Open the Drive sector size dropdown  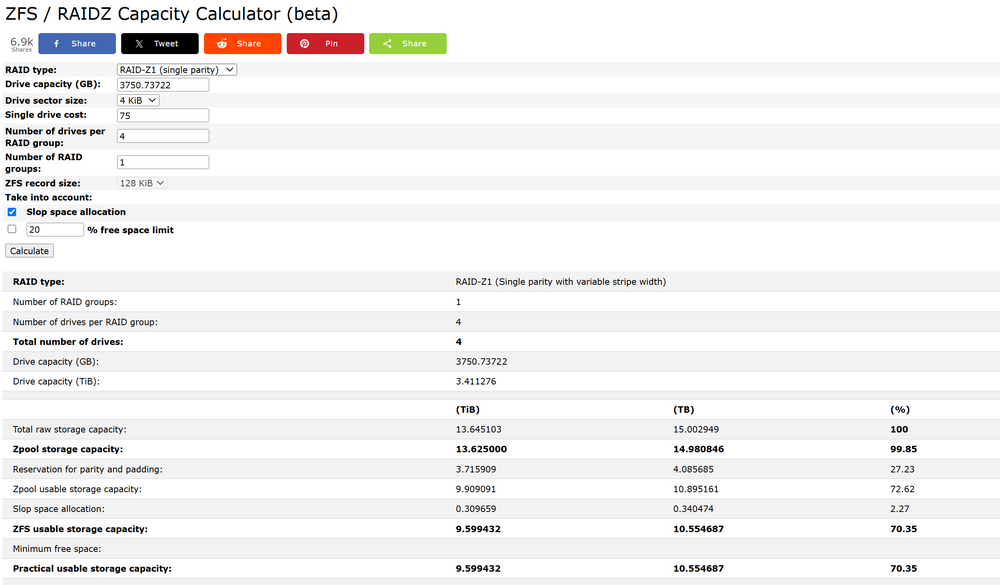tap(138, 100)
